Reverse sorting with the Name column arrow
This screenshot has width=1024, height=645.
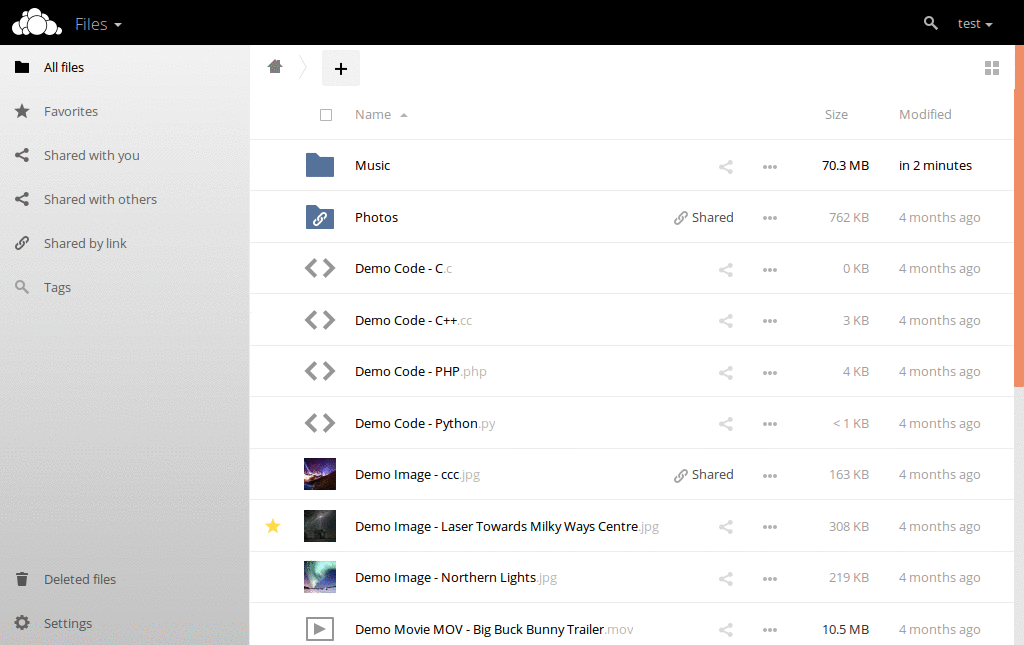coord(405,114)
